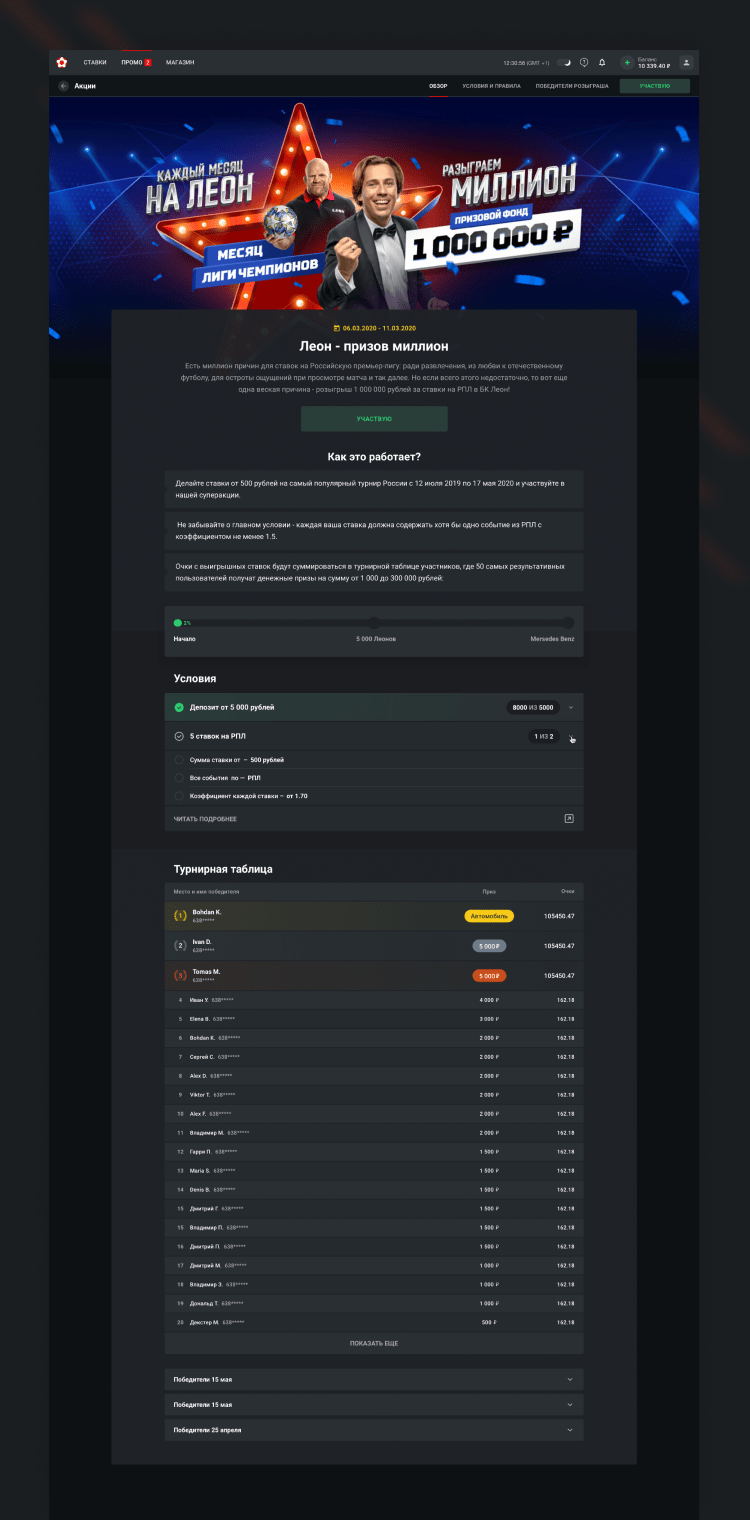Click the green plus deposit icon
750x1520 pixels.
pos(627,62)
